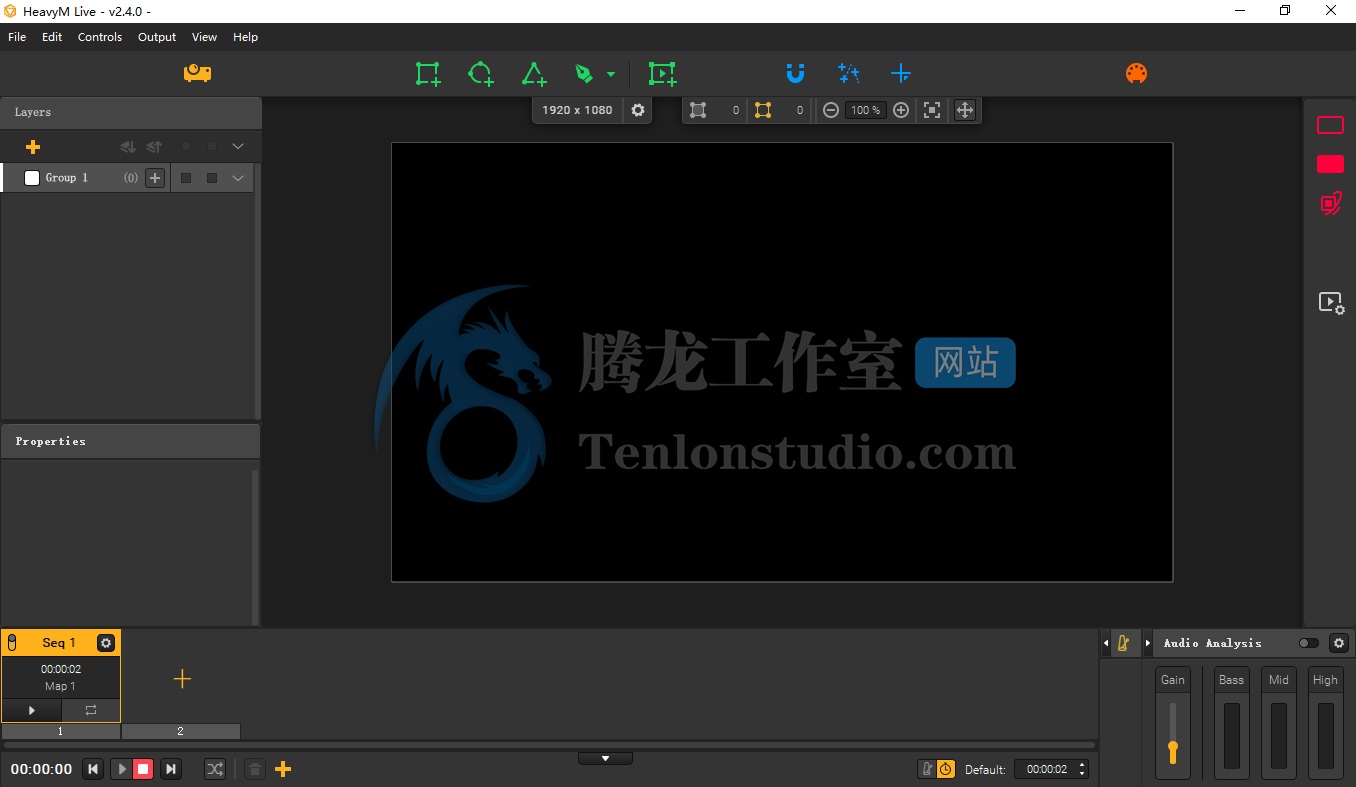Toggle the blue magnet snapping icon
The width and height of the screenshot is (1356, 787).
[795, 73]
